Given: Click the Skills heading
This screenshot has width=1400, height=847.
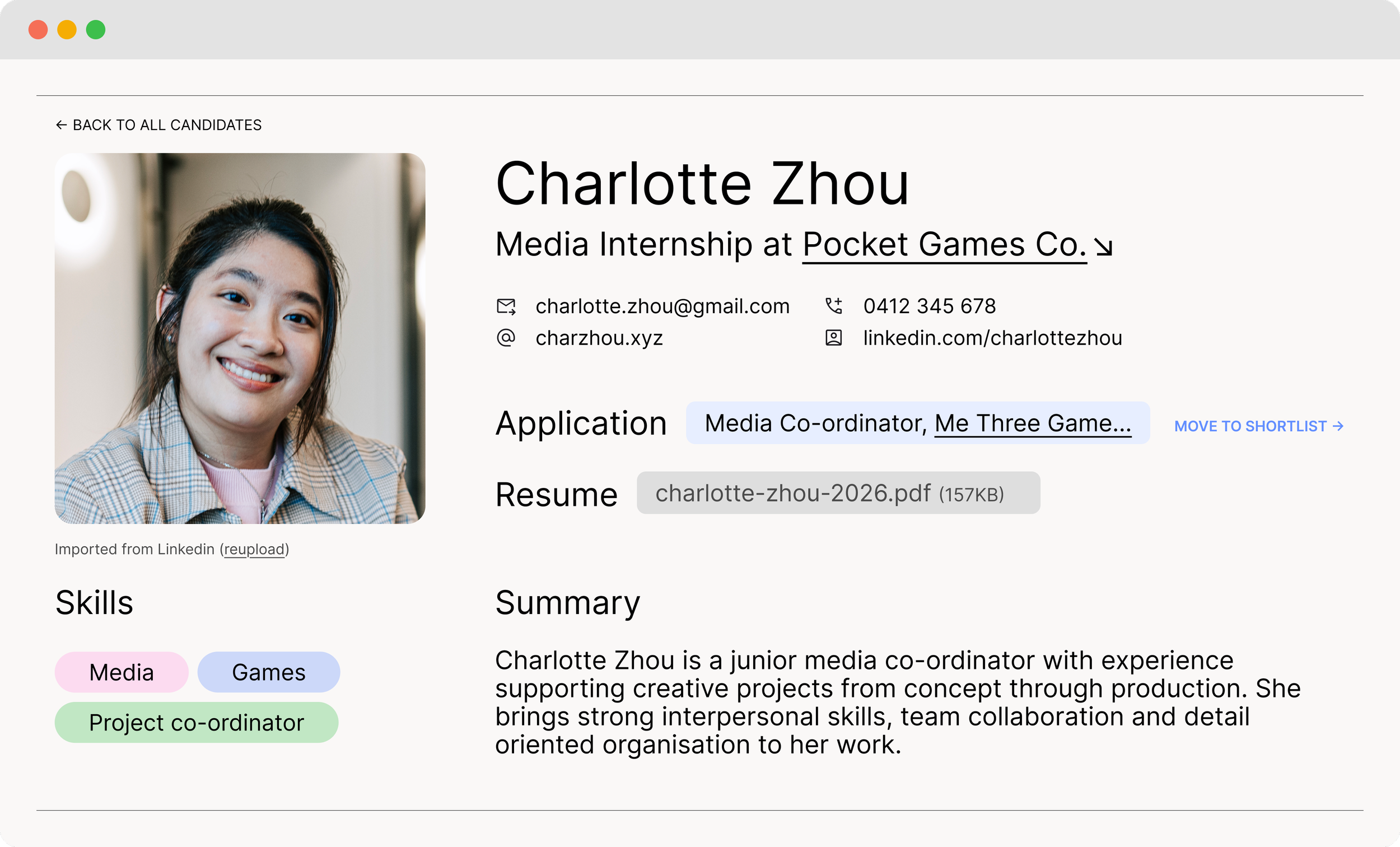Looking at the screenshot, I should (94, 603).
